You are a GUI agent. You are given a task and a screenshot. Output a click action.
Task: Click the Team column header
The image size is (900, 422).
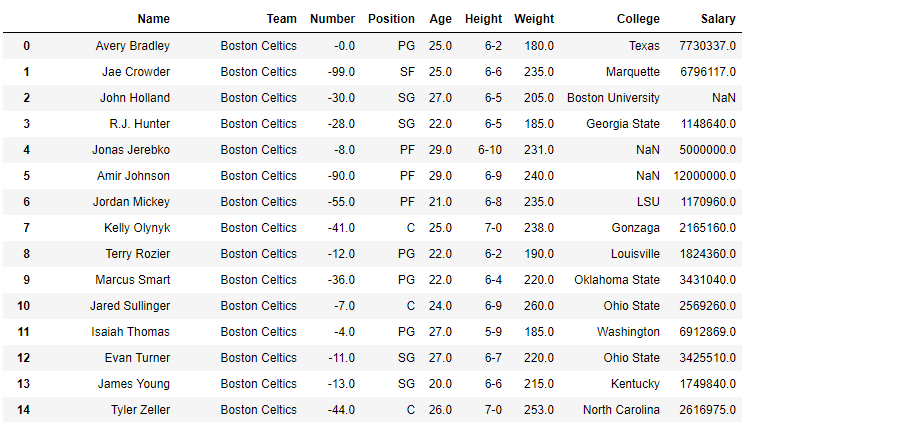click(281, 19)
